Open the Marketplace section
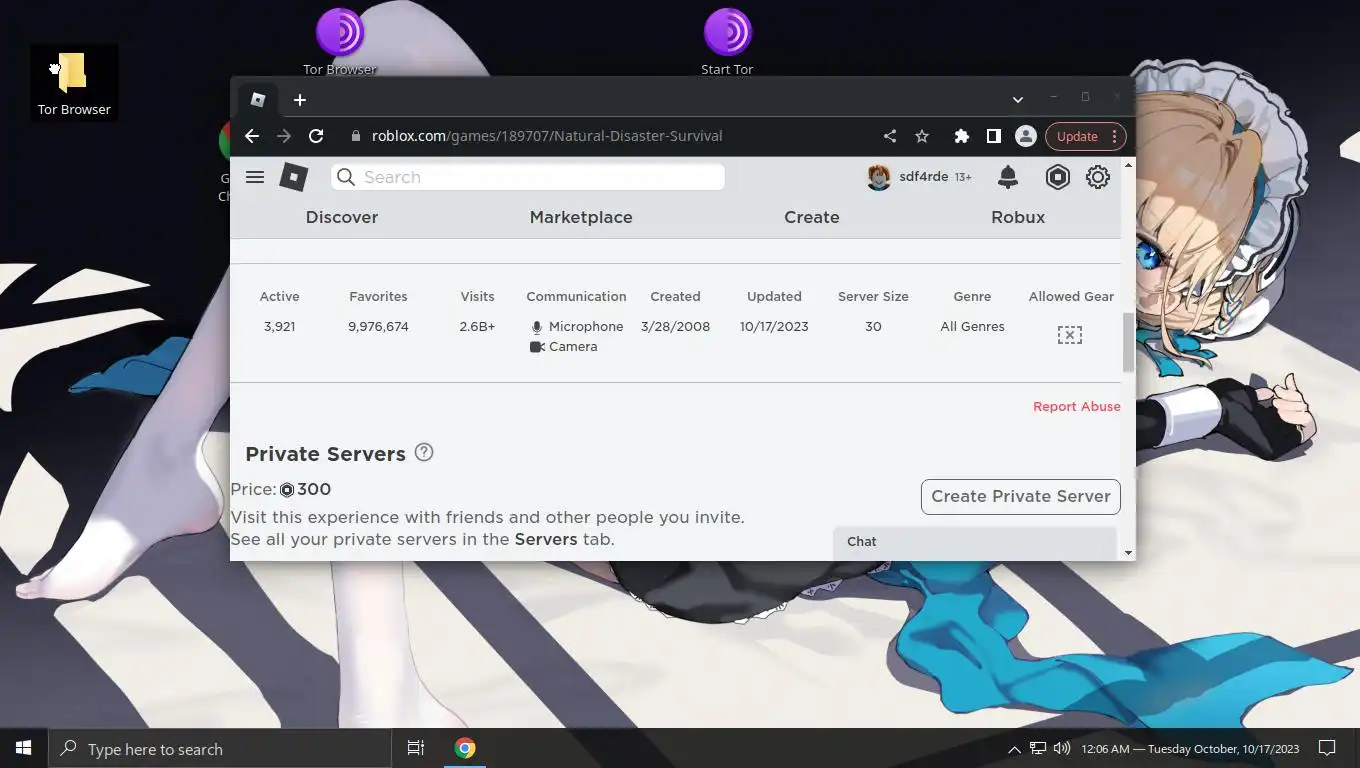The height and width of the screenshot is (768, 1360). pyautogui.click(x=581, y=217)
